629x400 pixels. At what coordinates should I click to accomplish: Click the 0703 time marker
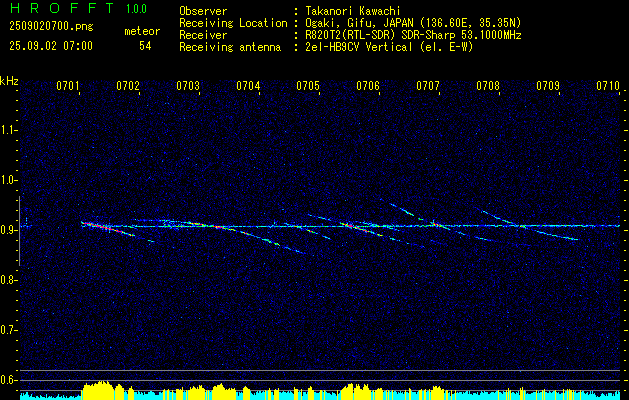pyautogui.click(x=188, y=86)
